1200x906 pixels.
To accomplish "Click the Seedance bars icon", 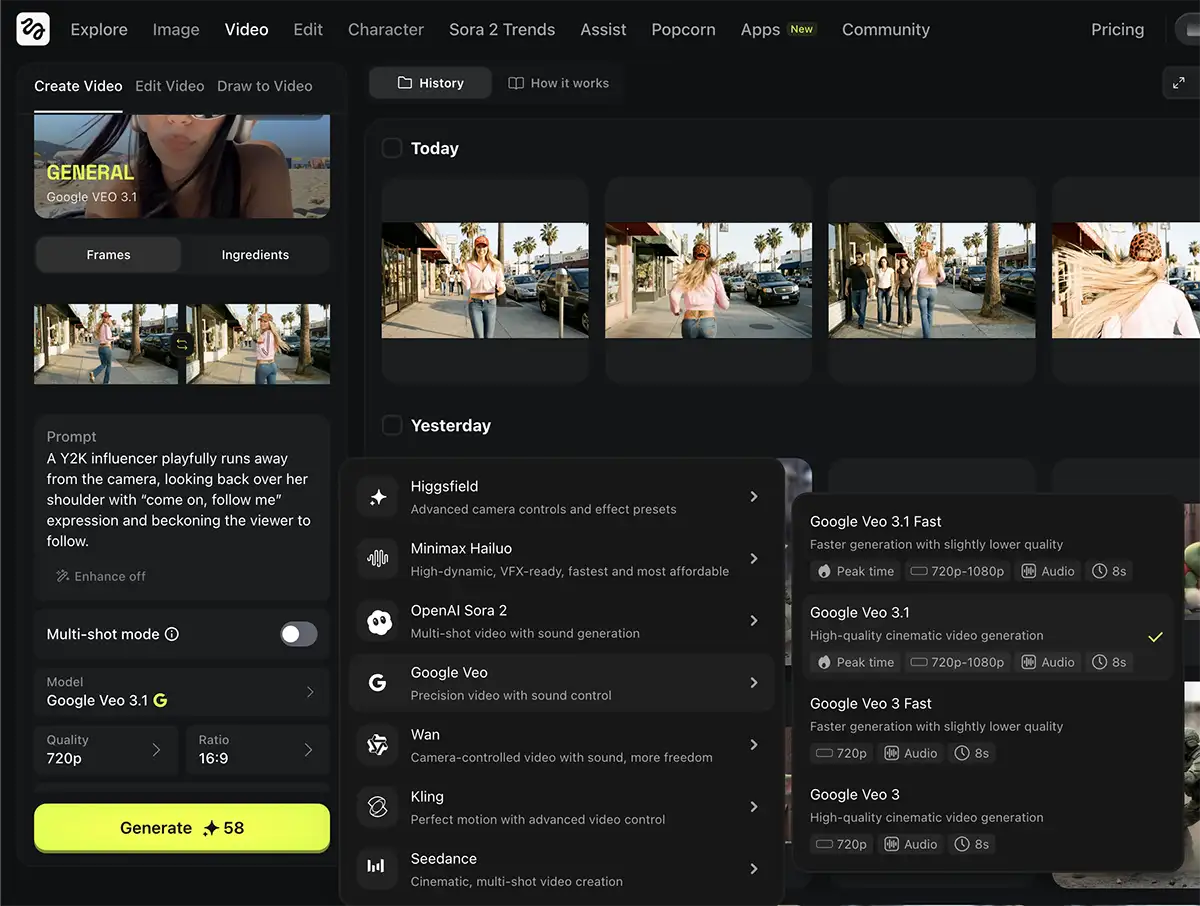I will [x=378, y=868].
